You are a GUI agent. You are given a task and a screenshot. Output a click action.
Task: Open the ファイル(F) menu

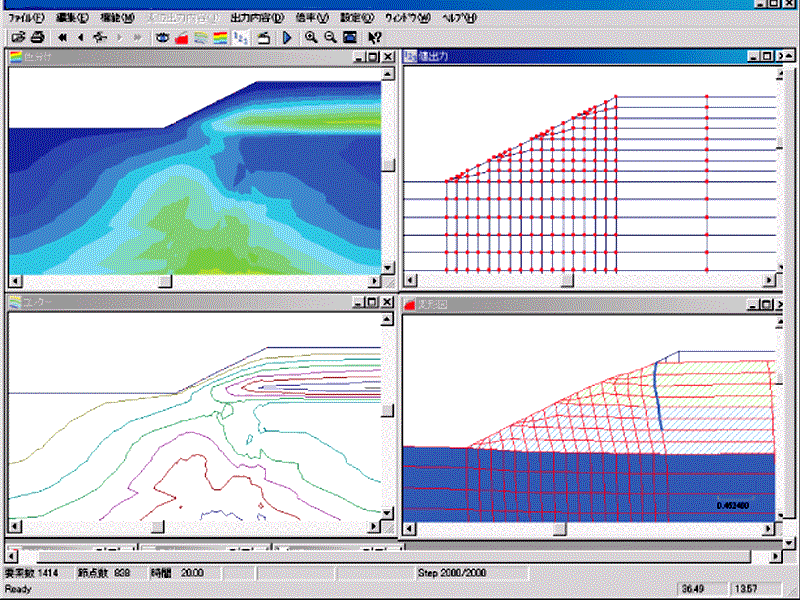25,18
